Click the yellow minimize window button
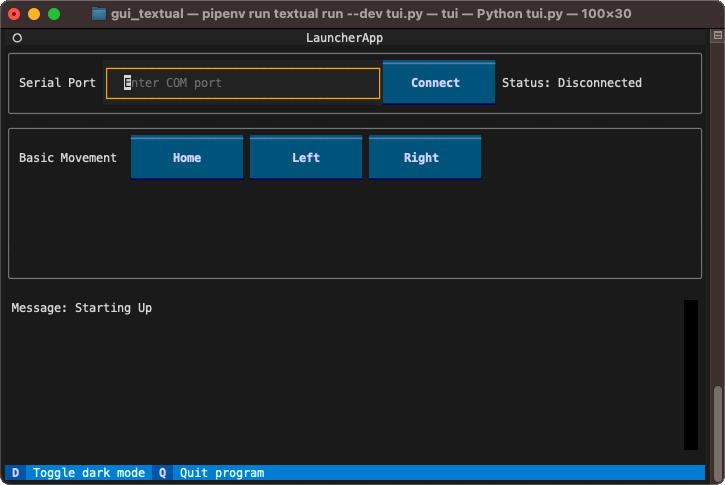 (34, 14)
